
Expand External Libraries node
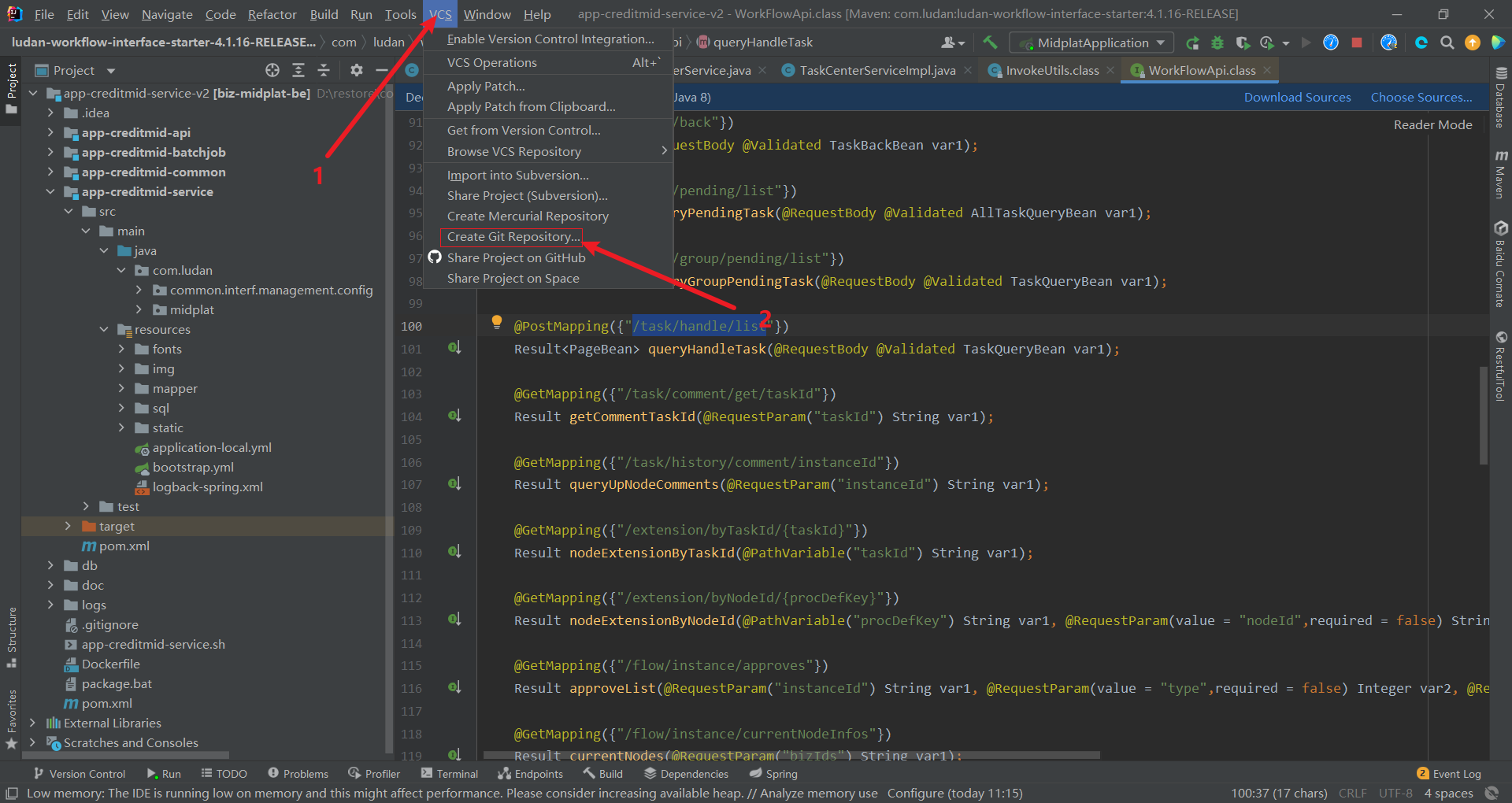tap(32, 723)
